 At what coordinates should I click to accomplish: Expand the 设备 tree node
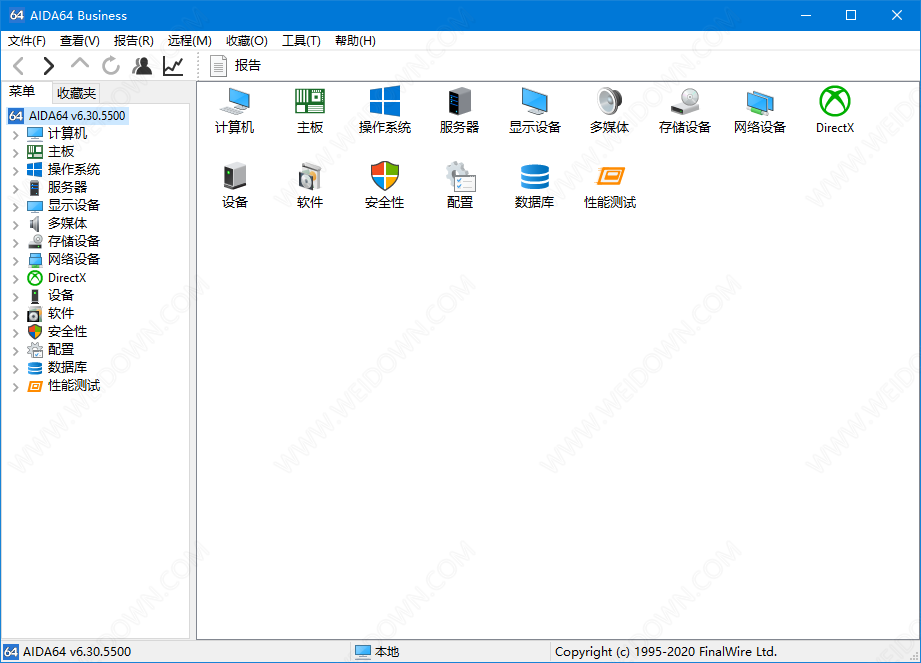click(15, 297)
